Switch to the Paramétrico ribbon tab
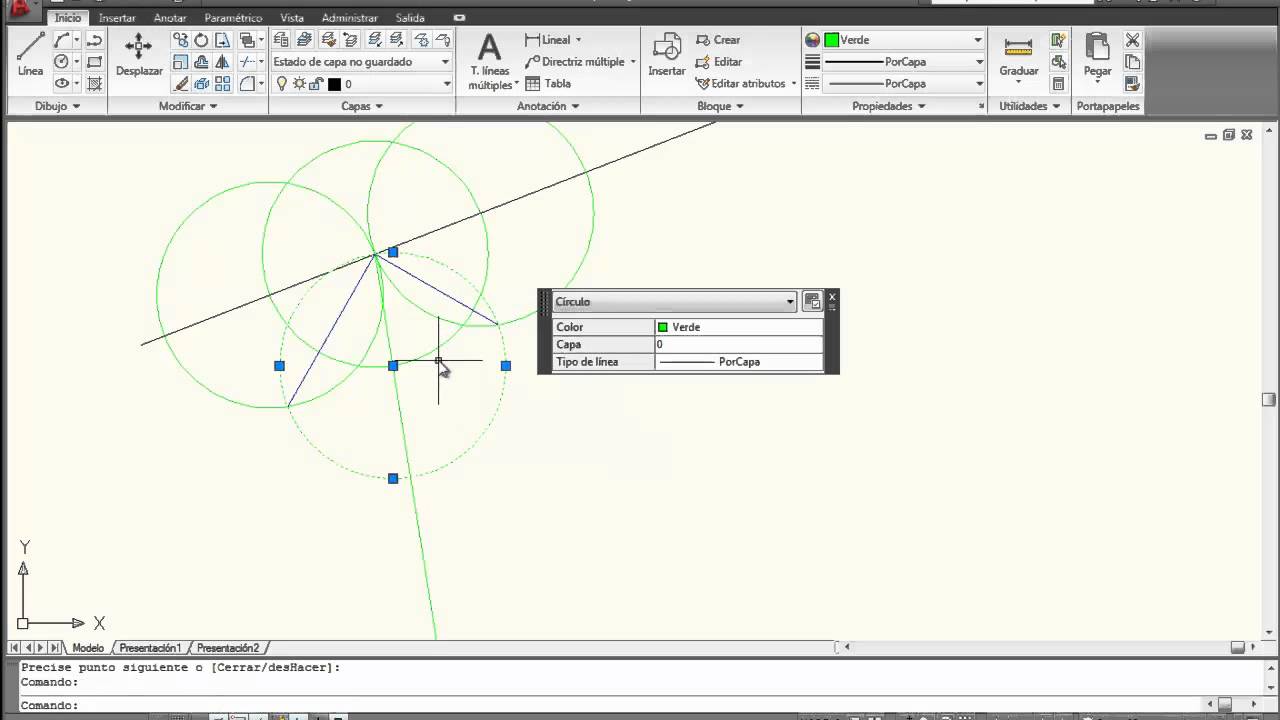 click(x=233, y=18)
